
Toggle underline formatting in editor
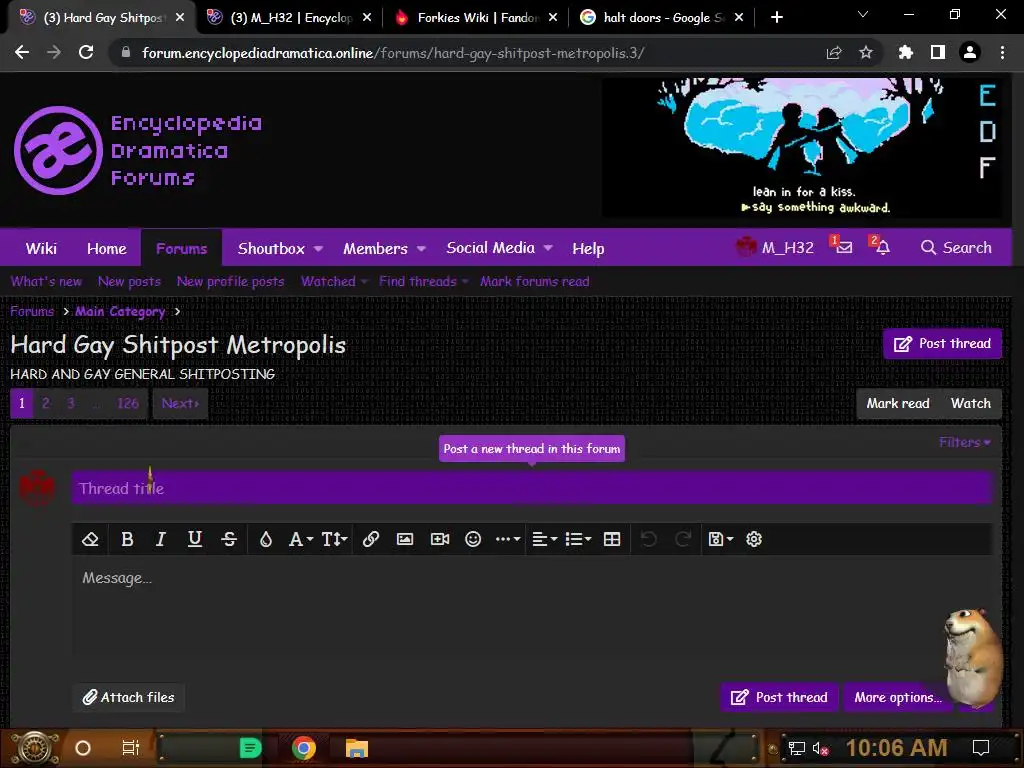coord(195,539)
